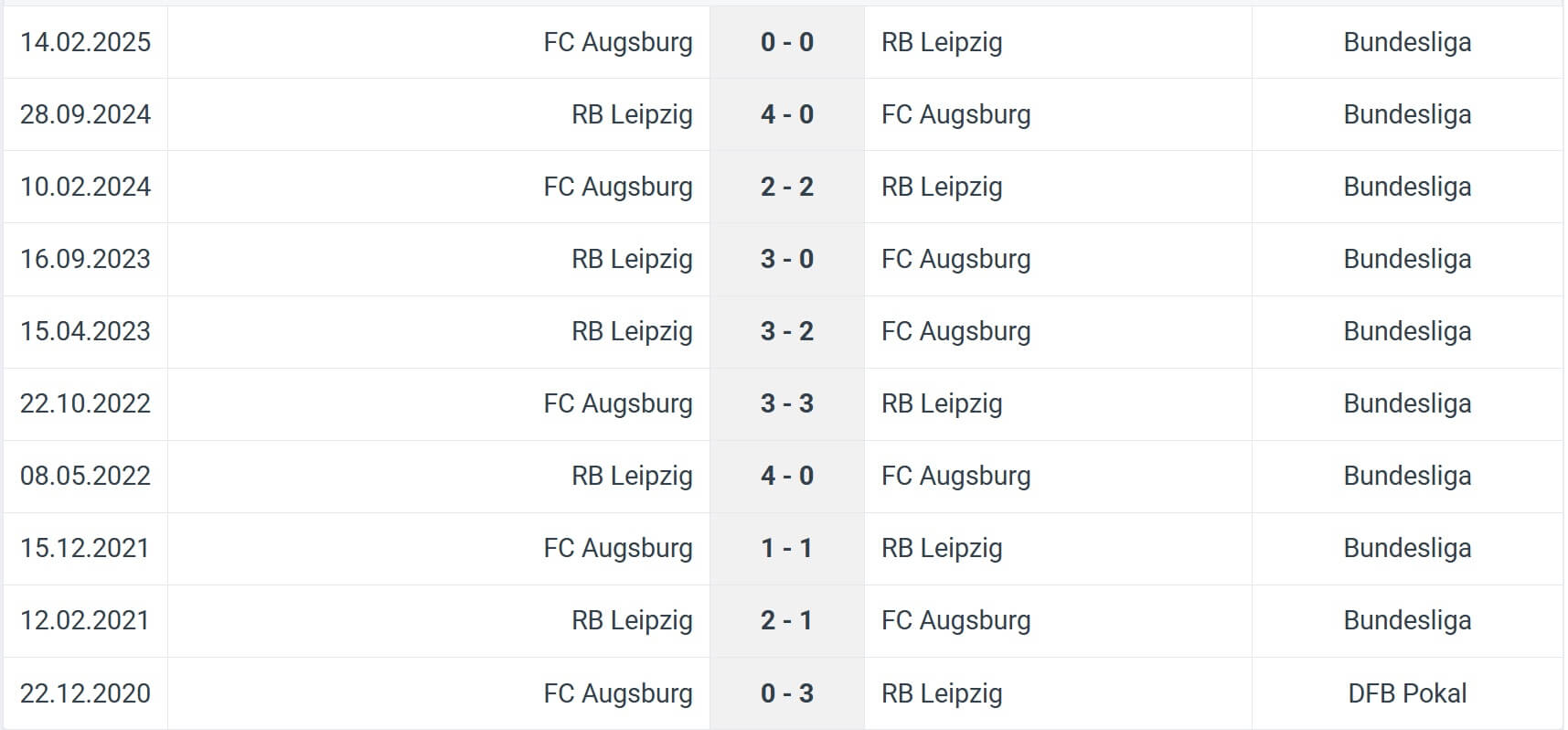Viewport: 1568px width, 730px height.
Task: Select RB Leipzig away team on 22.10.2022
Action: [942, 403]
